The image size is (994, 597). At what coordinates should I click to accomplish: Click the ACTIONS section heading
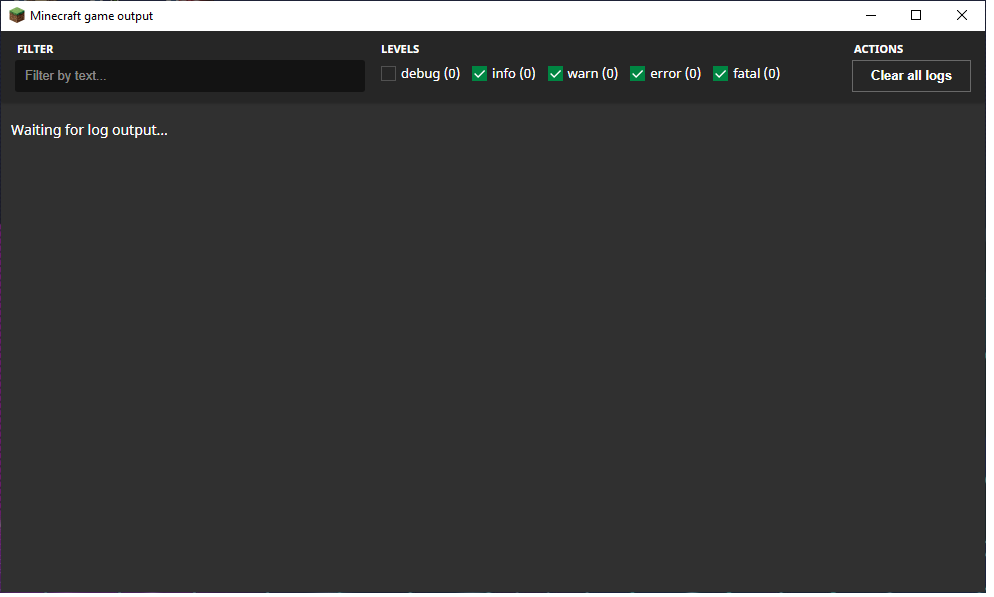[878, 49]
